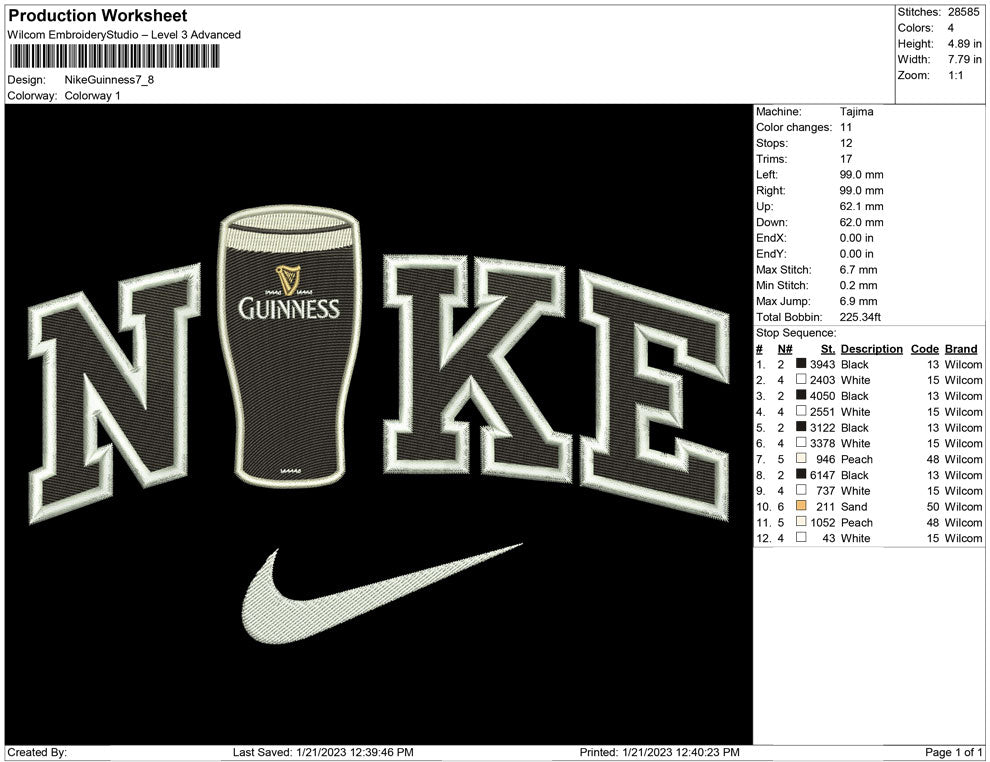Click the Nike swoosh embroidery
The image size is (990, 762).
[382, 593]
